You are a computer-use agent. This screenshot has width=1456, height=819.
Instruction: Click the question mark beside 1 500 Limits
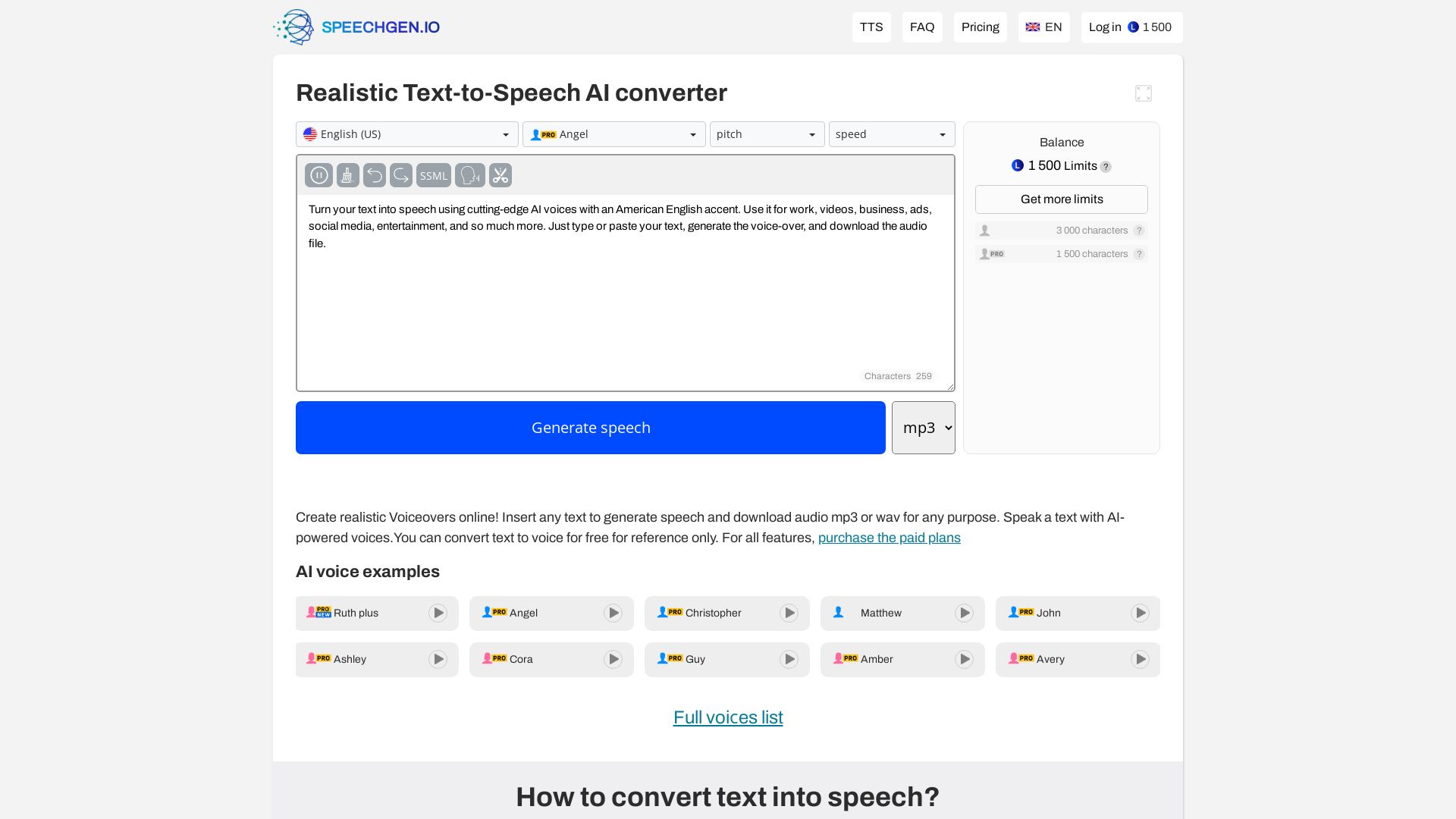[x=1106, y=166]
